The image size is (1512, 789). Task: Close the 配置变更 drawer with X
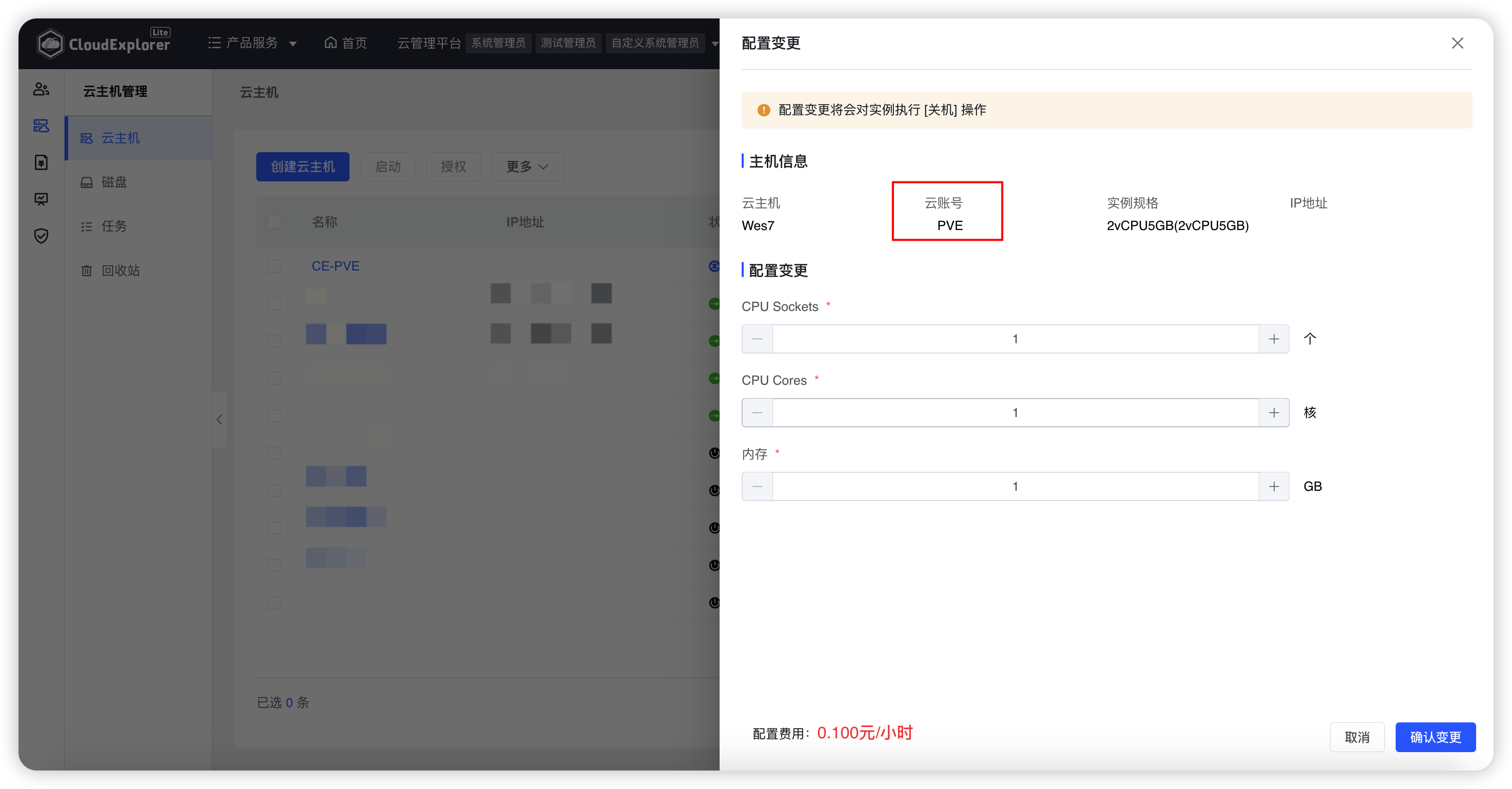click(x=1457, y=44)
